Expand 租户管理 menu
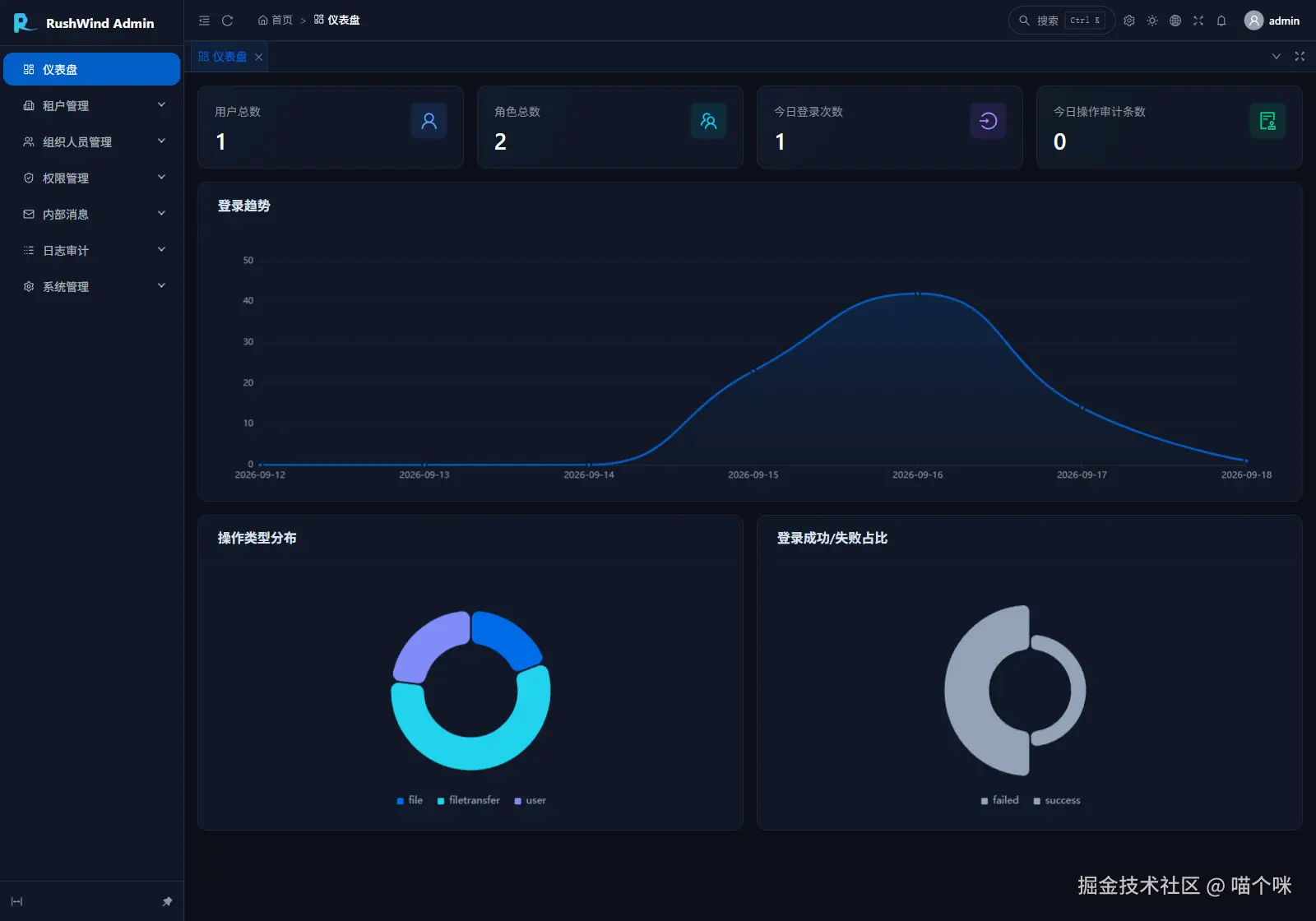Screen dimensions: 1316x921 (91, 105)
